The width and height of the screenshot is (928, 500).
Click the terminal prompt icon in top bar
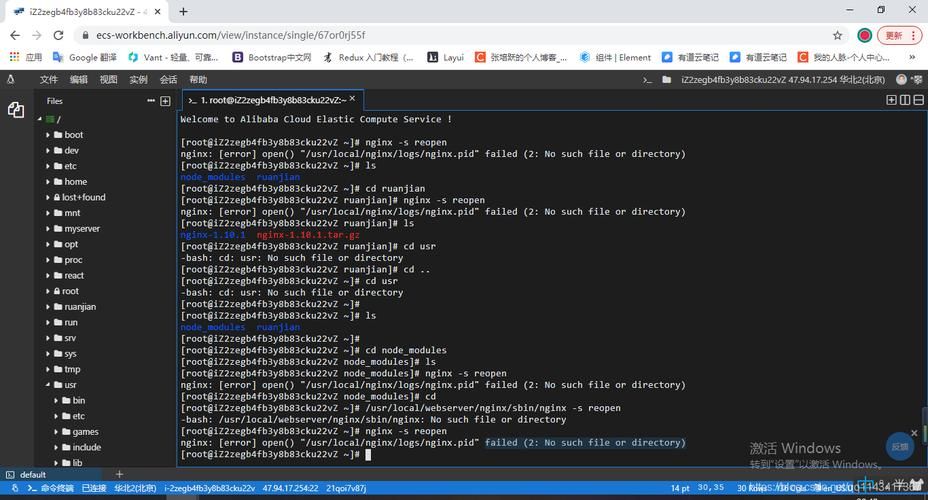[647, 80]
